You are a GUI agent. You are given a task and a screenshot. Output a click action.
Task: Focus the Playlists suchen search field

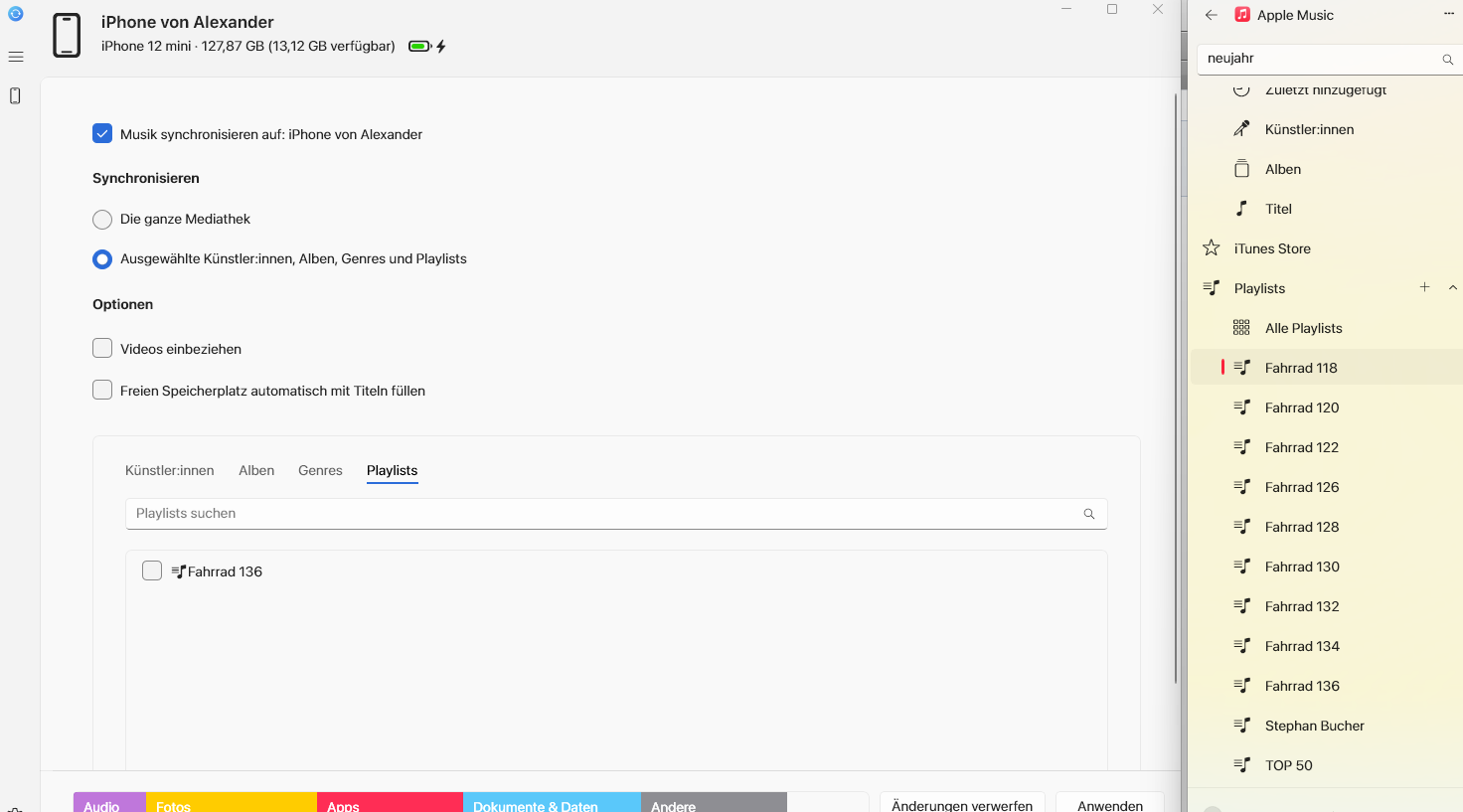616,514
